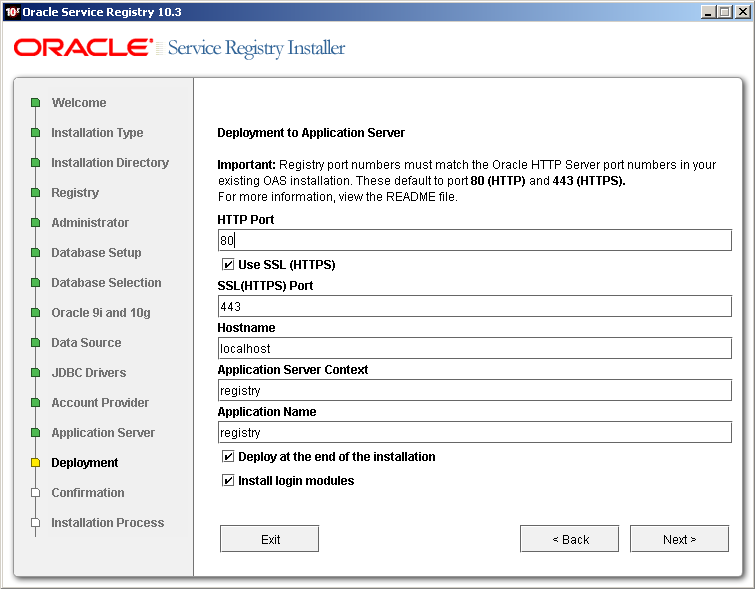755x589 pixels.
Task: Select the Database Selection step label
Action: tap(106, 283)
